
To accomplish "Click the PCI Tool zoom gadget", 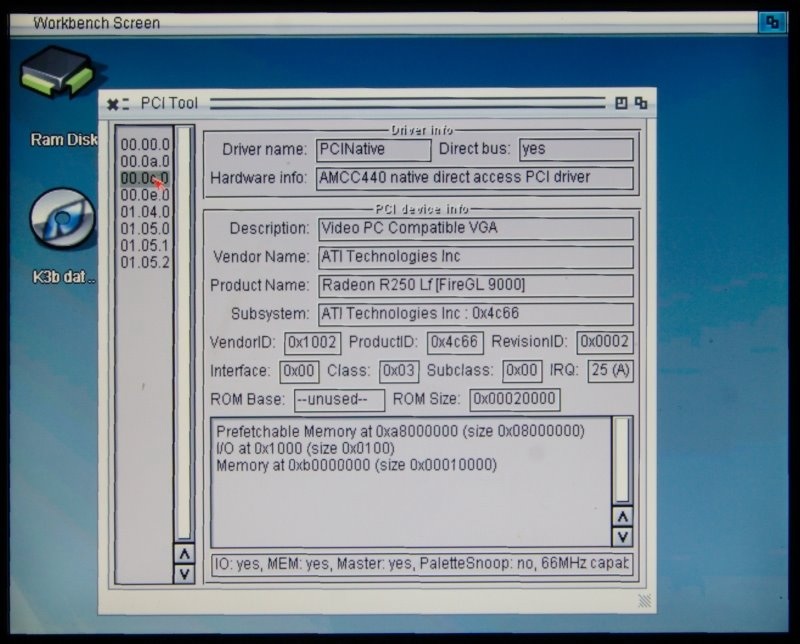I will click(x=621, y=103).
